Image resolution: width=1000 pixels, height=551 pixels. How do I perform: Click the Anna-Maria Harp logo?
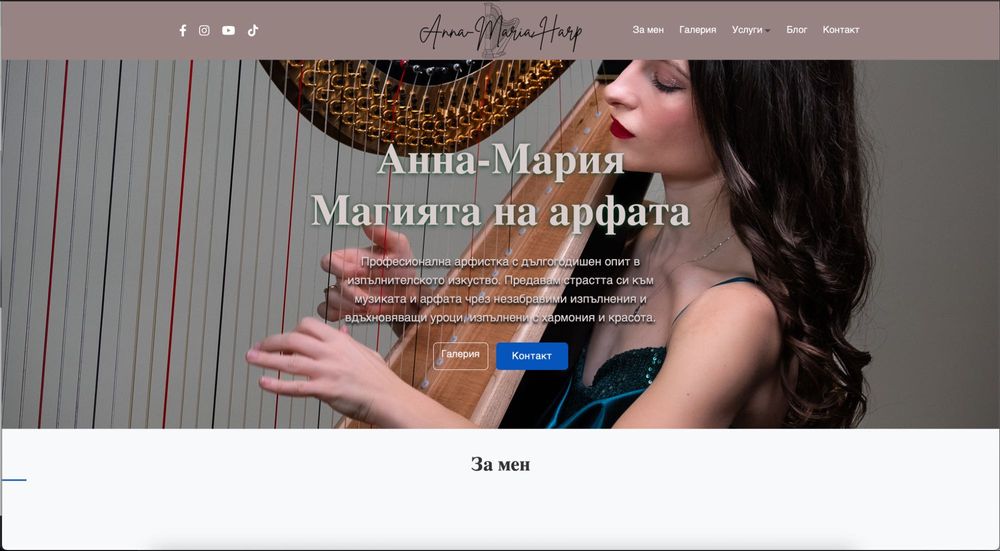pyautogui.click(x=500, y=31)
